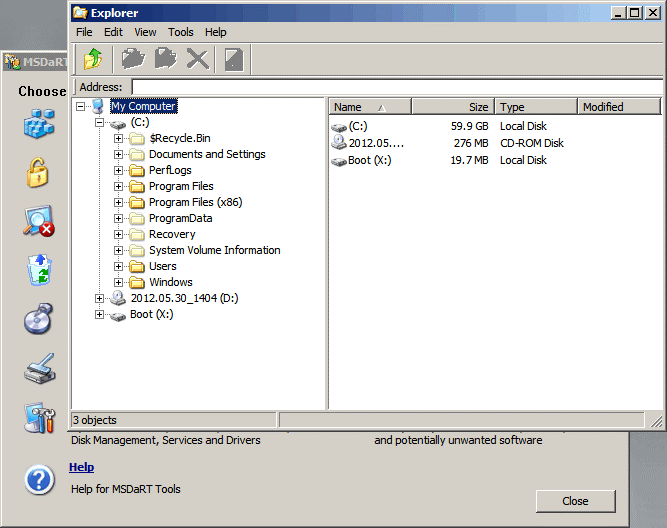This screenshot has height=528, width=667.
Task: Collapse the (C:) drive tree node
Action: [99, 123]
